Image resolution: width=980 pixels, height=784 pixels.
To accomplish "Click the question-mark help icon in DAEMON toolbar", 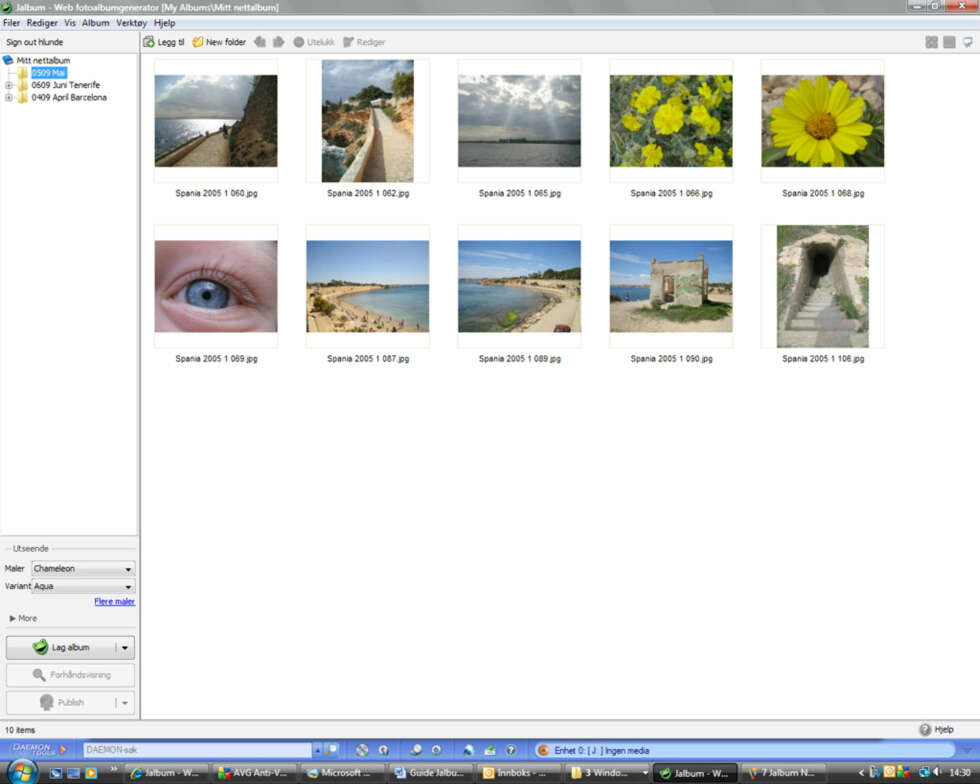I will pos(511,750).
